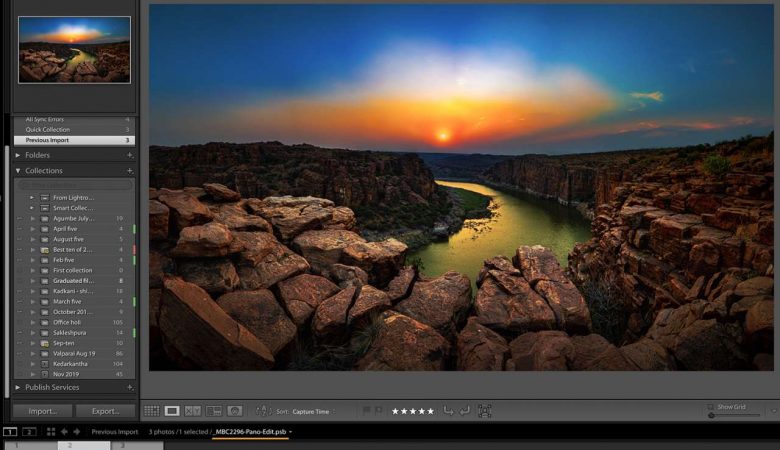Click the Export button
Image resolution: width=780 pixels, height=450 pixels.
[x=105, y=411]
